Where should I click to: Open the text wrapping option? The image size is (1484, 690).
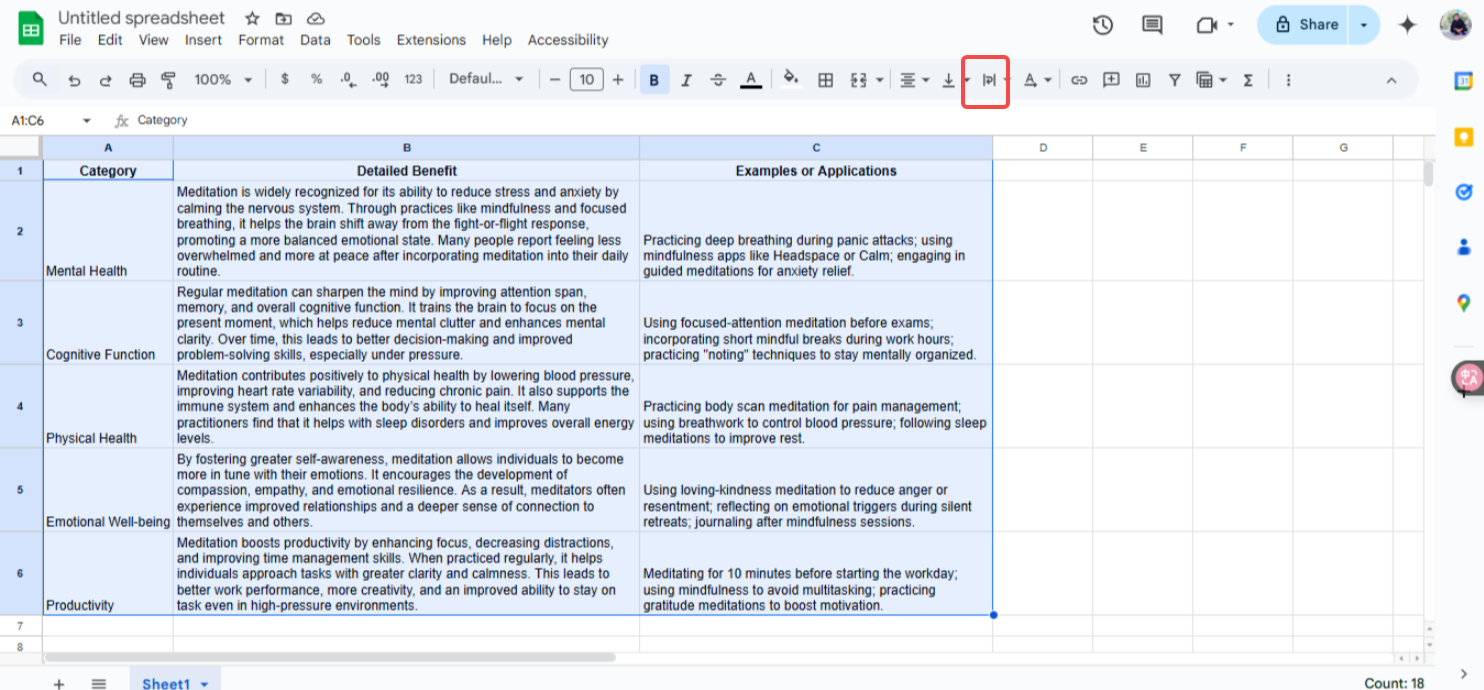pyautogui.click(x=989, y=80)
